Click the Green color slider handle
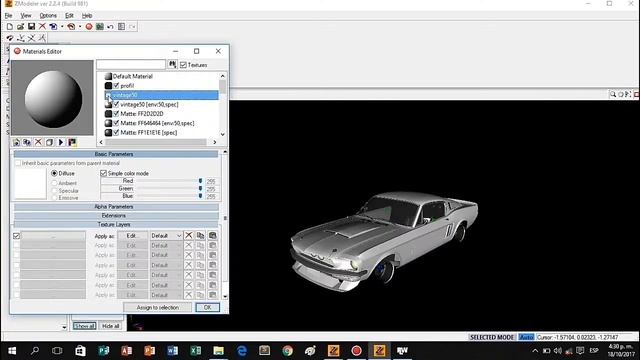This screenshot has height=360, width=640. (200, 189)
